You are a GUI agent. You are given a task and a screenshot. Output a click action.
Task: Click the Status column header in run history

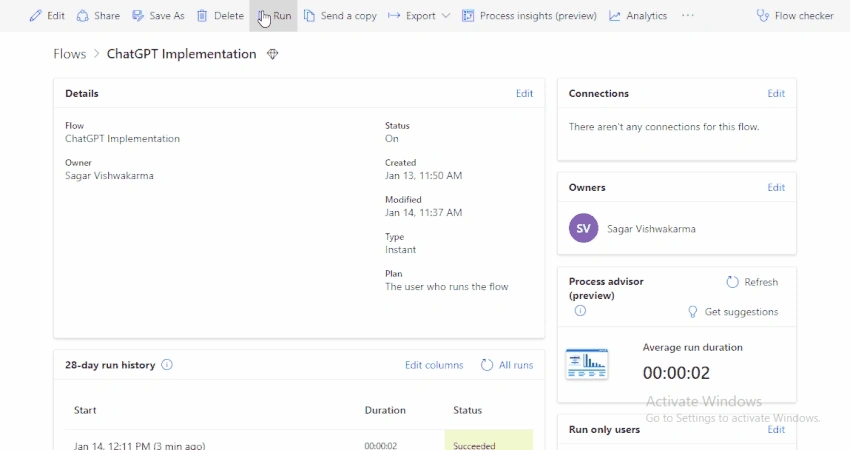(x=467, y=410)
